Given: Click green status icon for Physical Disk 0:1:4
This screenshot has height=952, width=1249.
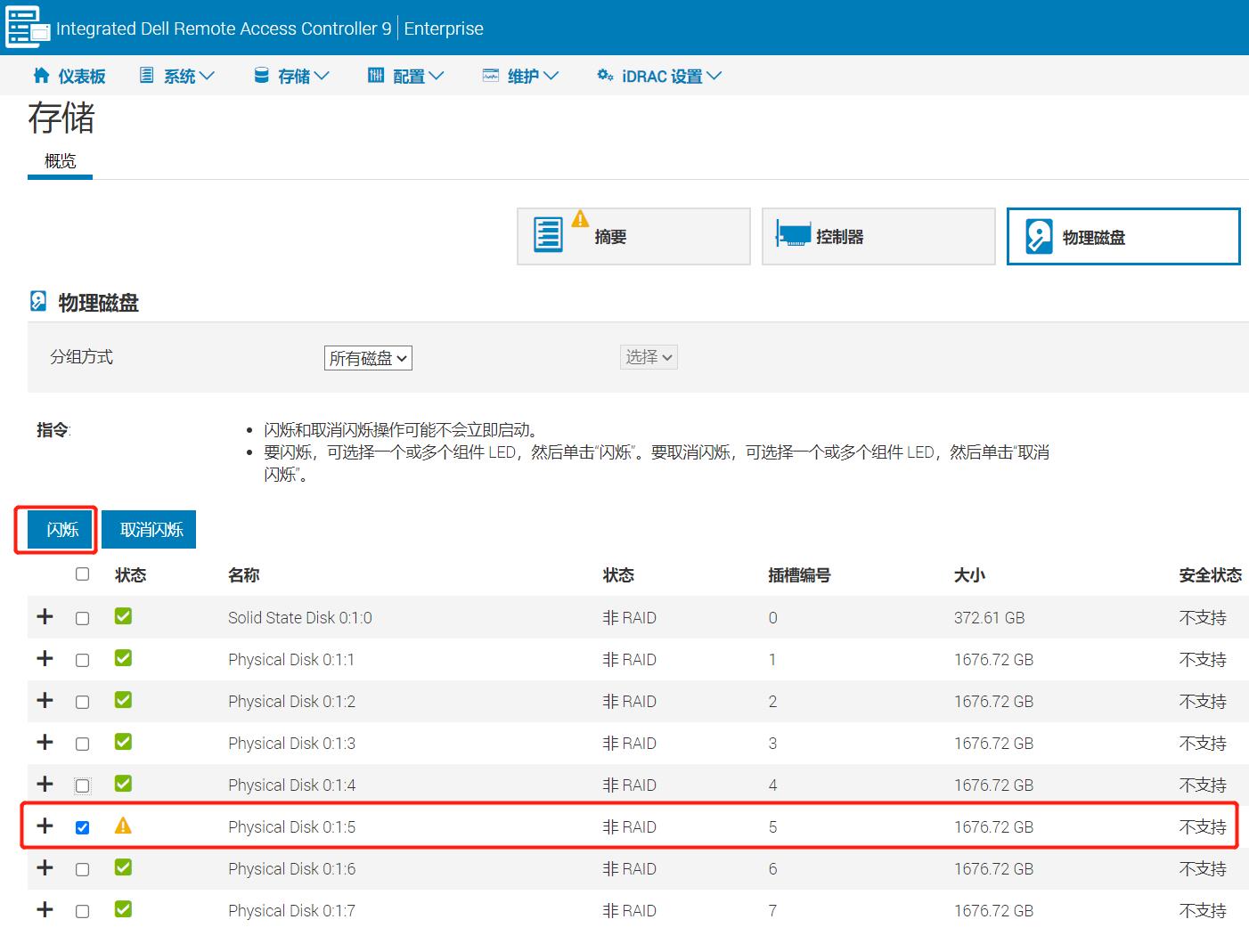Looking at the screenshot, I should click(x=123, y=784).
